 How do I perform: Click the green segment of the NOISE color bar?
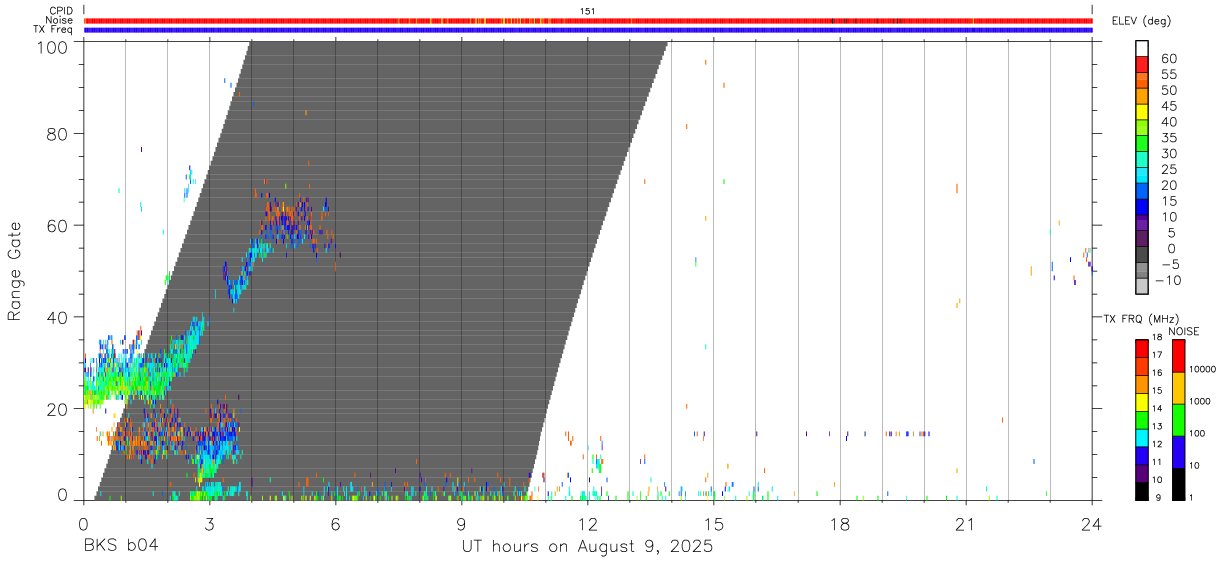[1179, 420]
